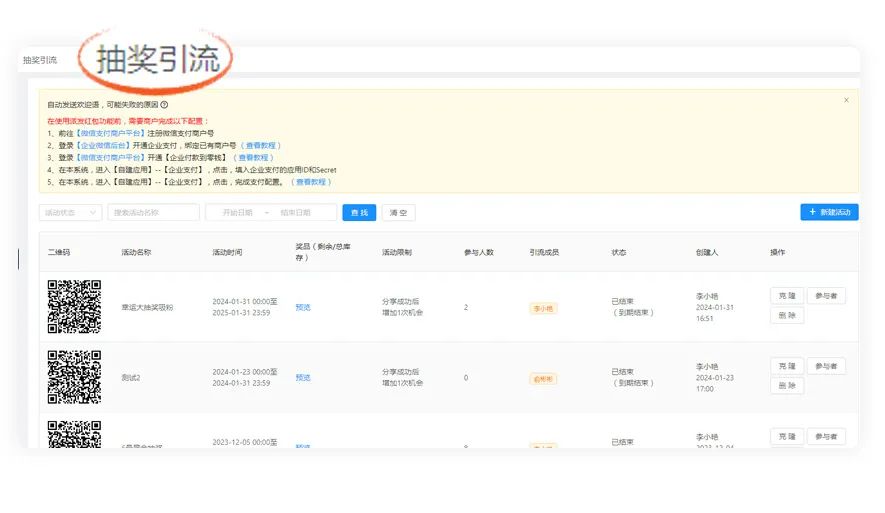Clone the 幸运大抽奖吸粉 activity with 克隆
885x513 pixels.
pyautogui.click(x=787, y=296)
